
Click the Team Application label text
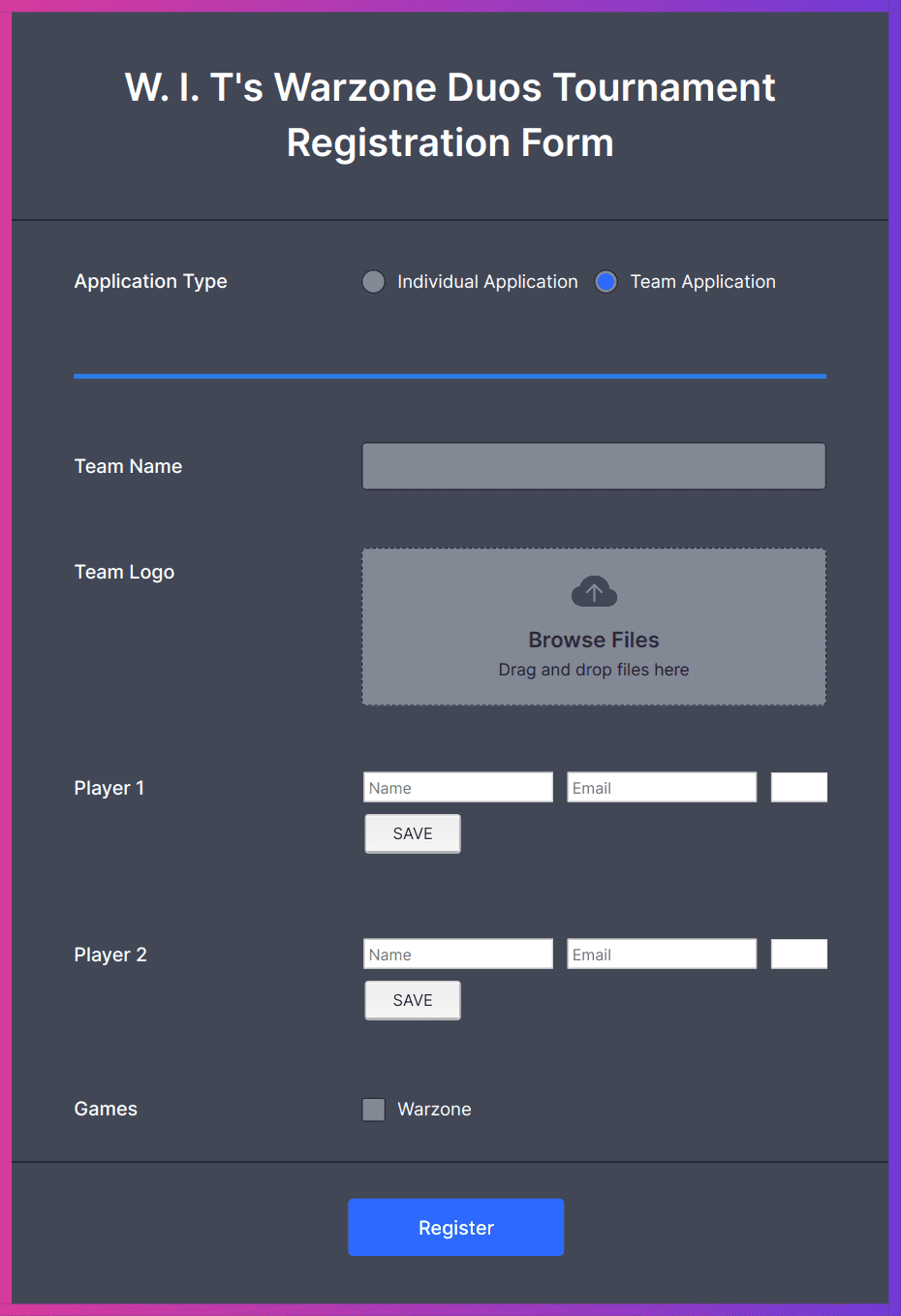[702, 282]
